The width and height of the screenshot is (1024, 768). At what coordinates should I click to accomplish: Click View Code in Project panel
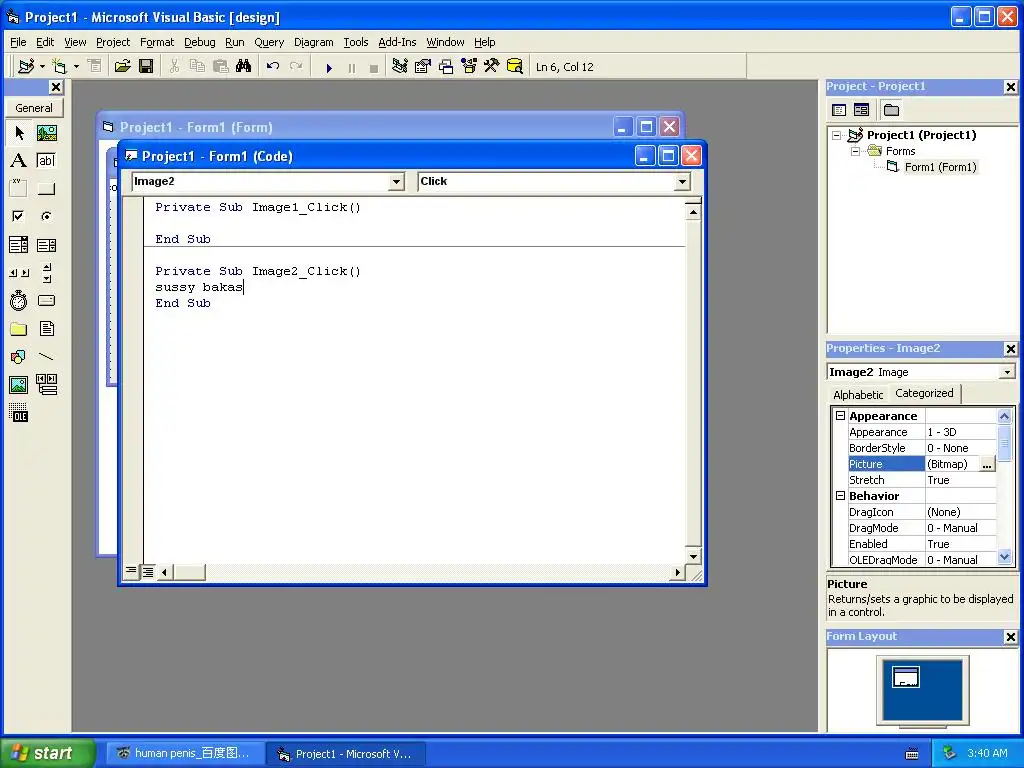[839, 110]
